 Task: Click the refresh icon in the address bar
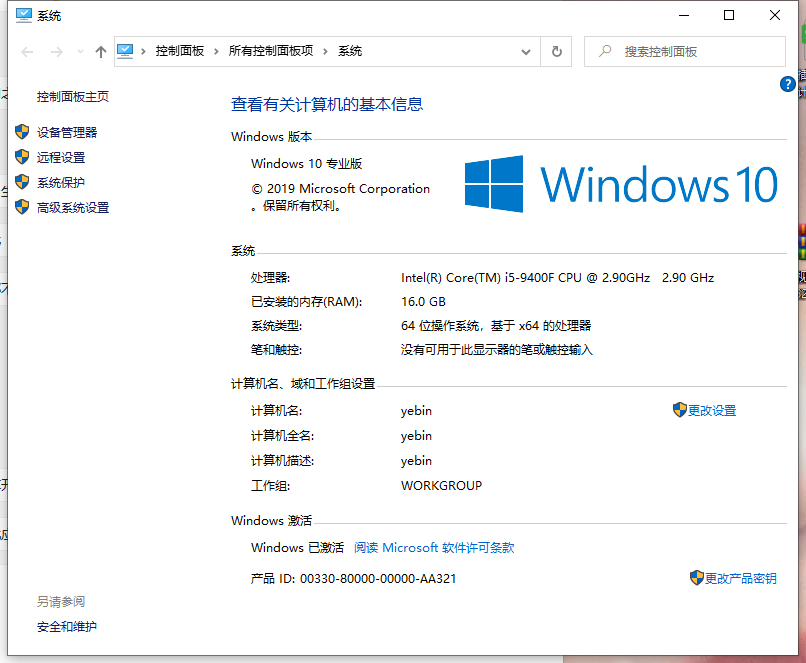[x=557, y=51]
